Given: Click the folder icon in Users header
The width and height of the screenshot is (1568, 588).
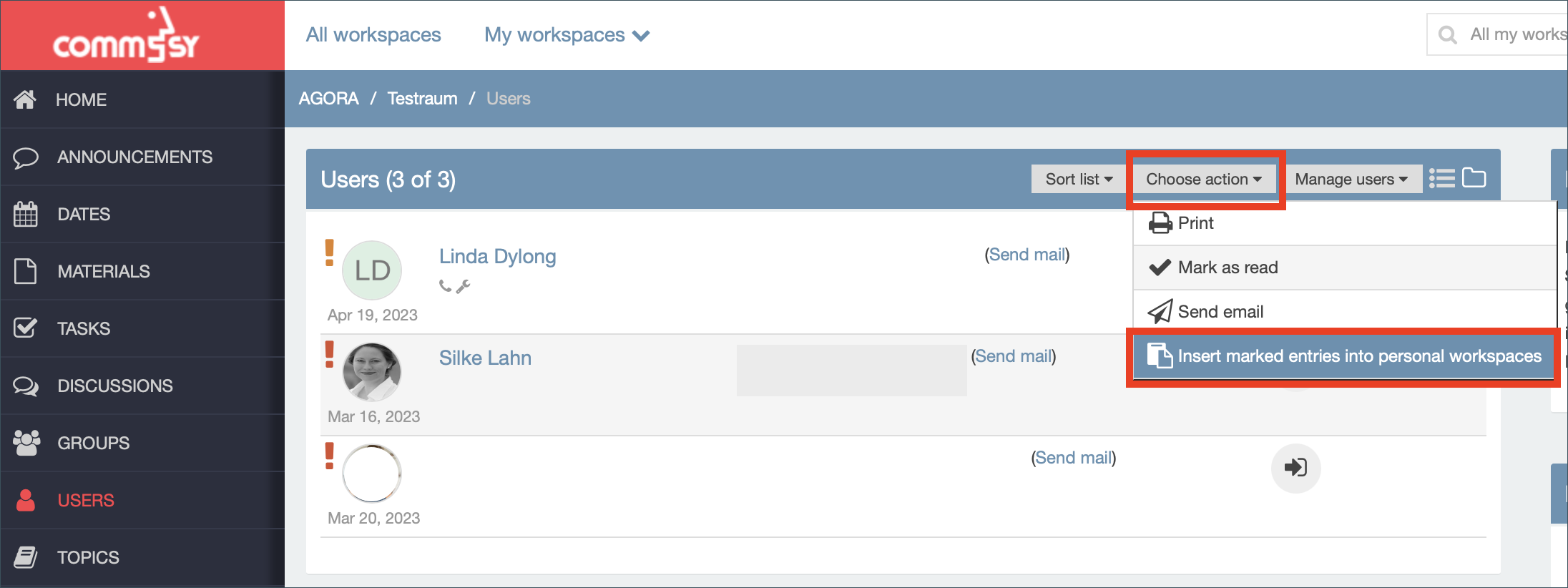Looking at the screenshot, I should (x=1474, y=177).
